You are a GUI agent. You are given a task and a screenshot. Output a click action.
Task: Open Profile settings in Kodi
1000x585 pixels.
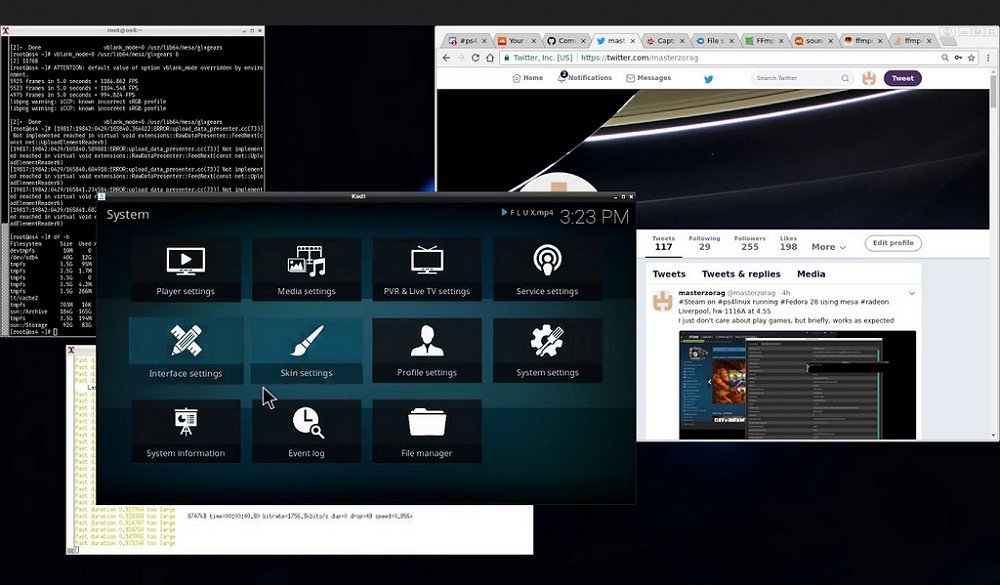tap(427, 350)
